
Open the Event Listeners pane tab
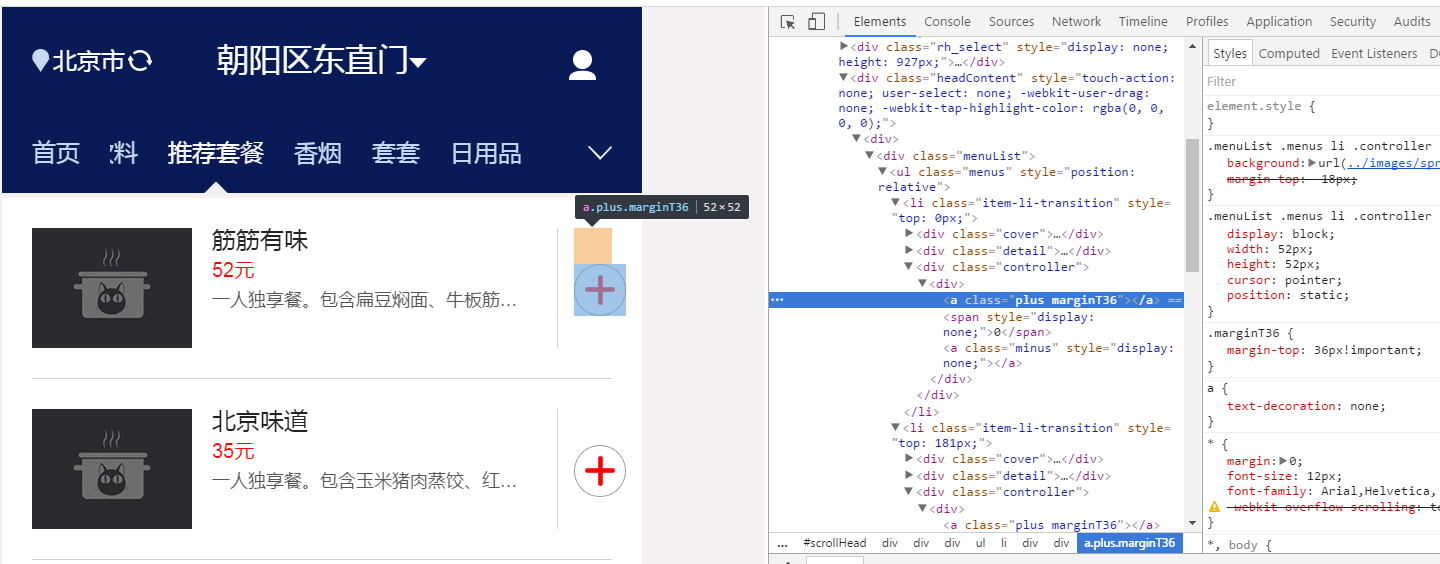point(1374,53)
